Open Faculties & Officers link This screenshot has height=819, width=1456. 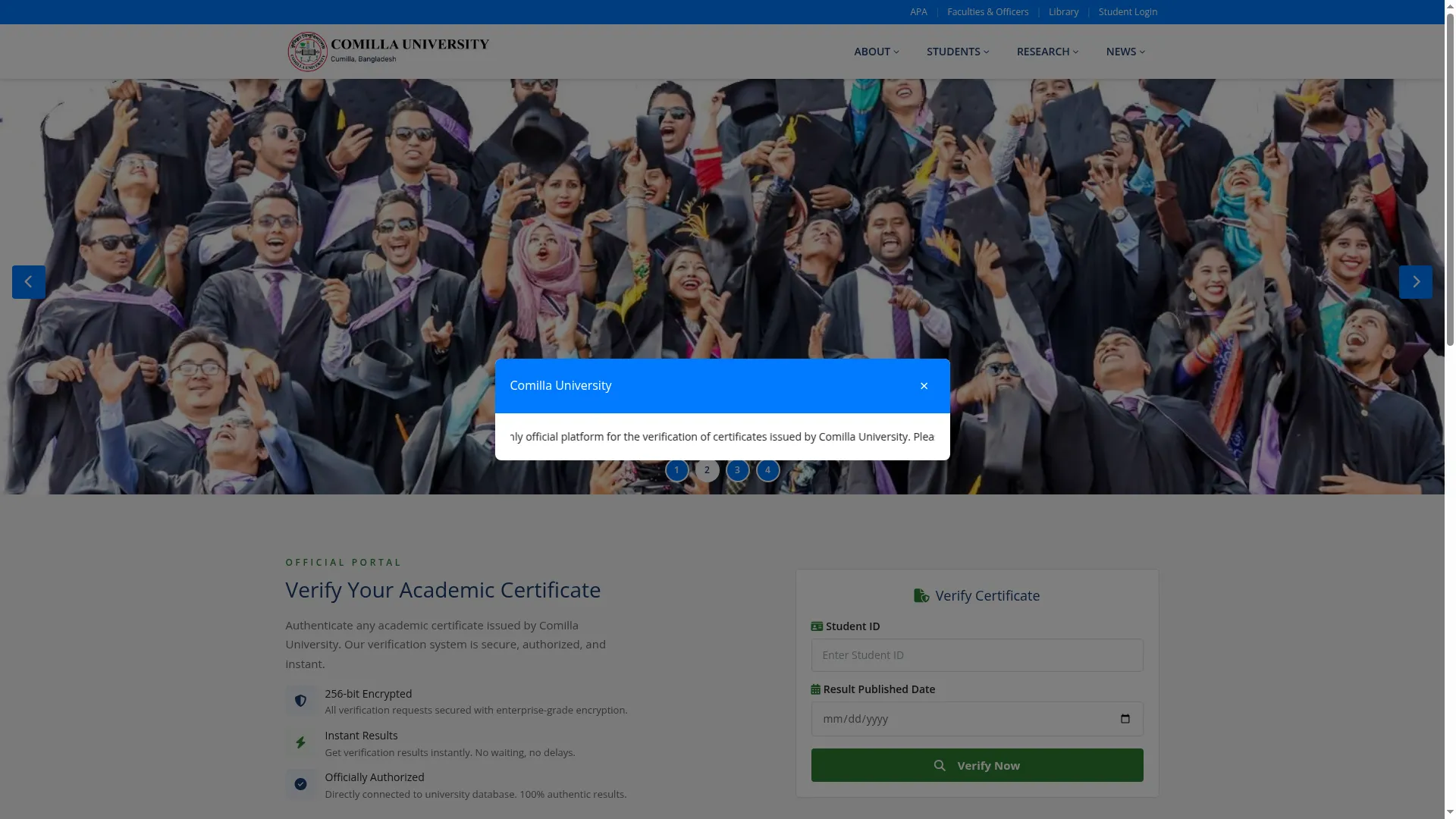[x=987, y=12]
